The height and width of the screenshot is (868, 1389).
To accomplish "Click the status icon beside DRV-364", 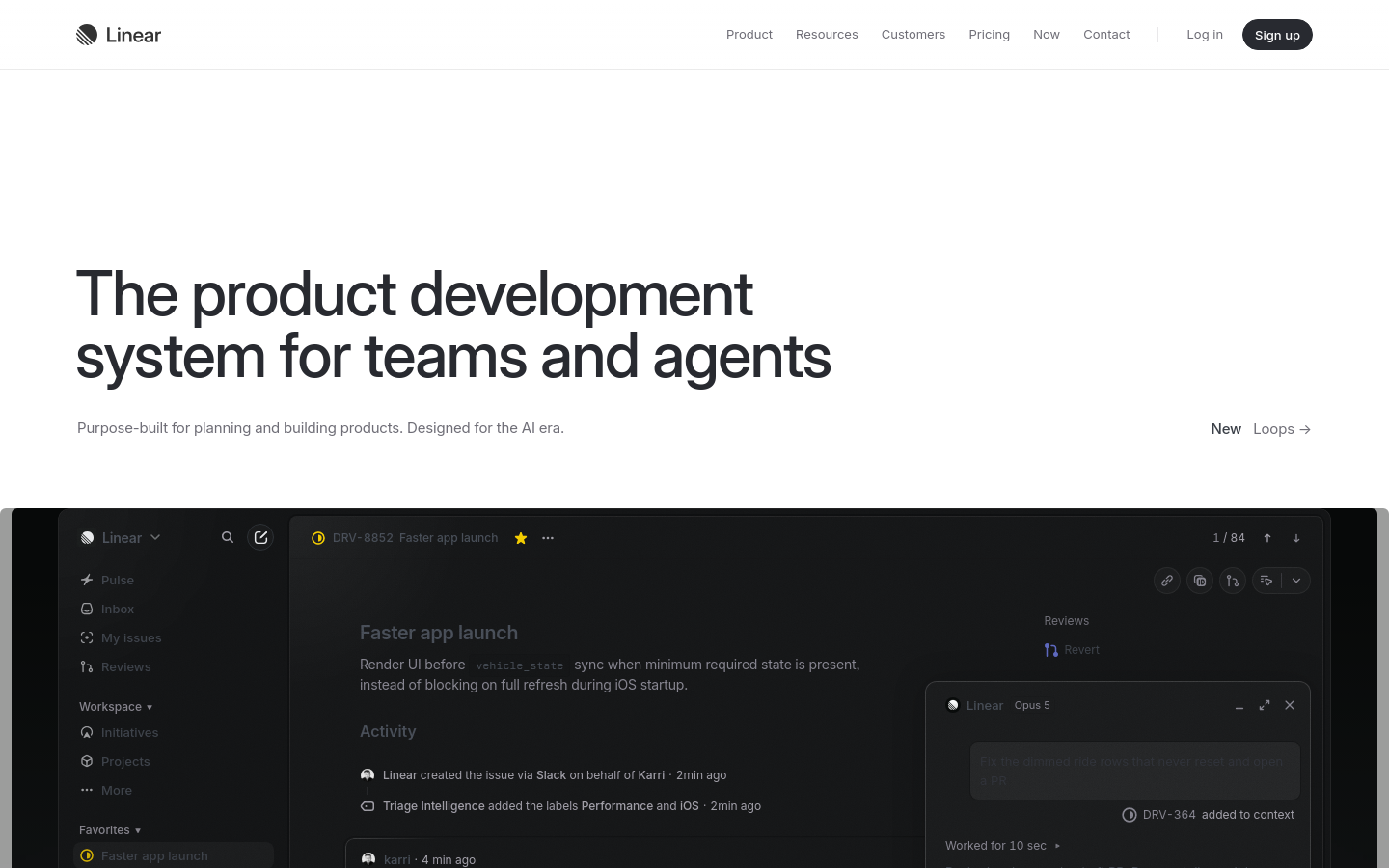I will 1130,815.
